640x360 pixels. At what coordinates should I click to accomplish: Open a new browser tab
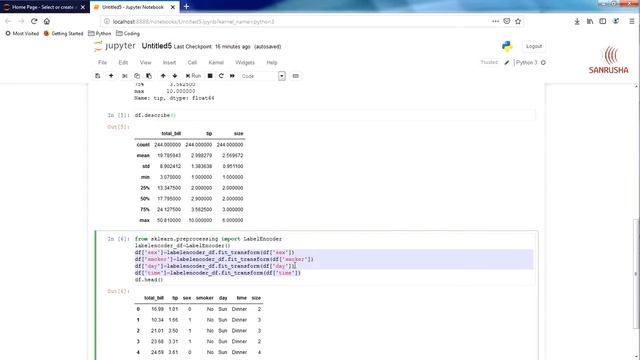click(187, 7)
